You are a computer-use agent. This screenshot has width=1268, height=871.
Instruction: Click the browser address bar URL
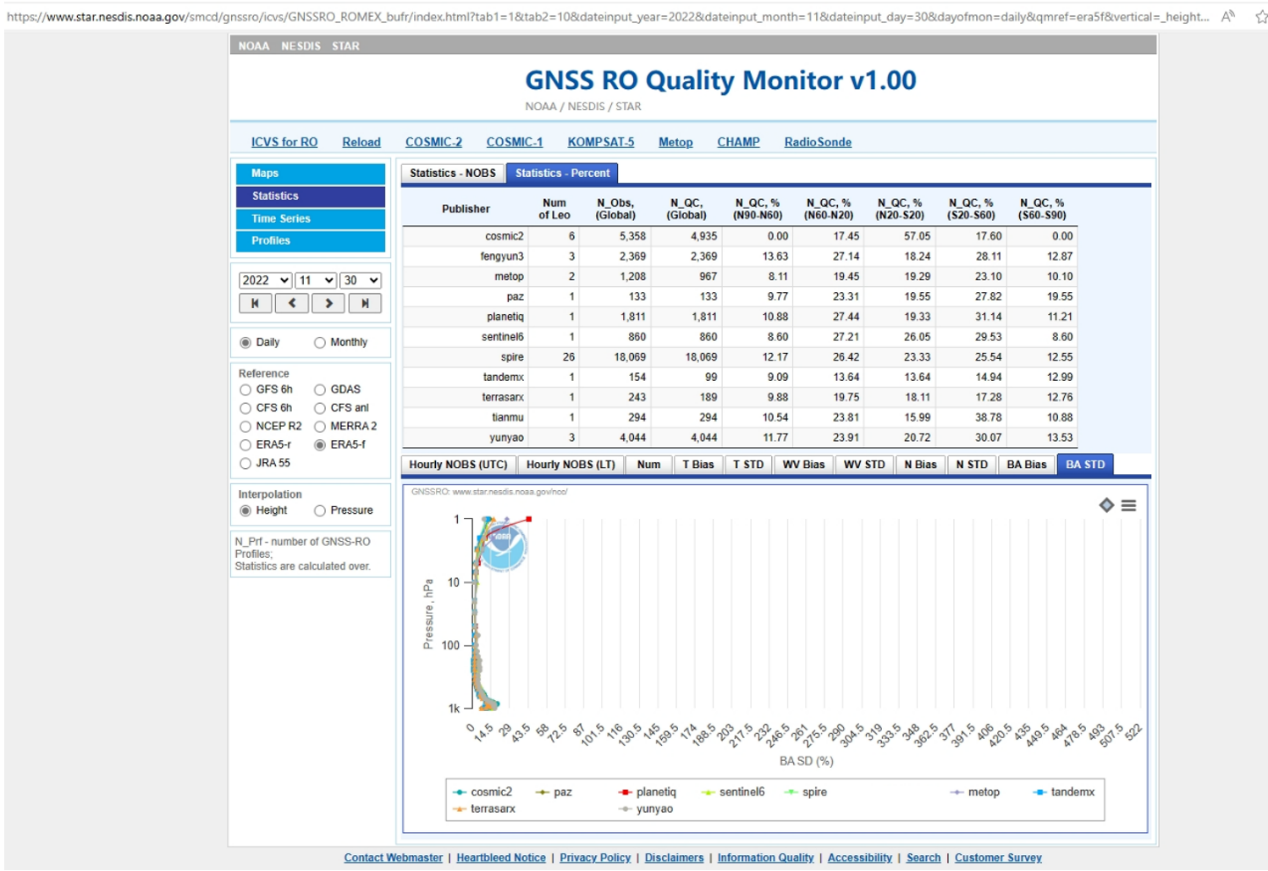point(600,16)
